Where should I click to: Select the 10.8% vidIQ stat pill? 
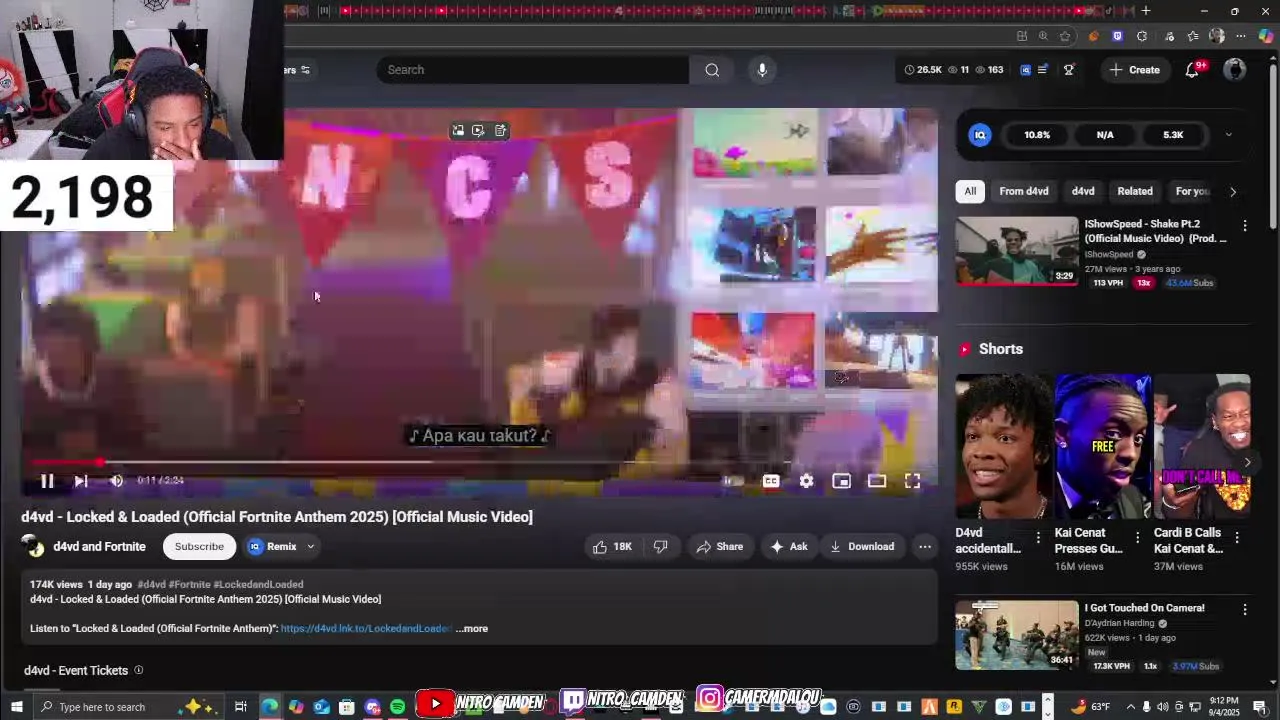point(1037,135)
